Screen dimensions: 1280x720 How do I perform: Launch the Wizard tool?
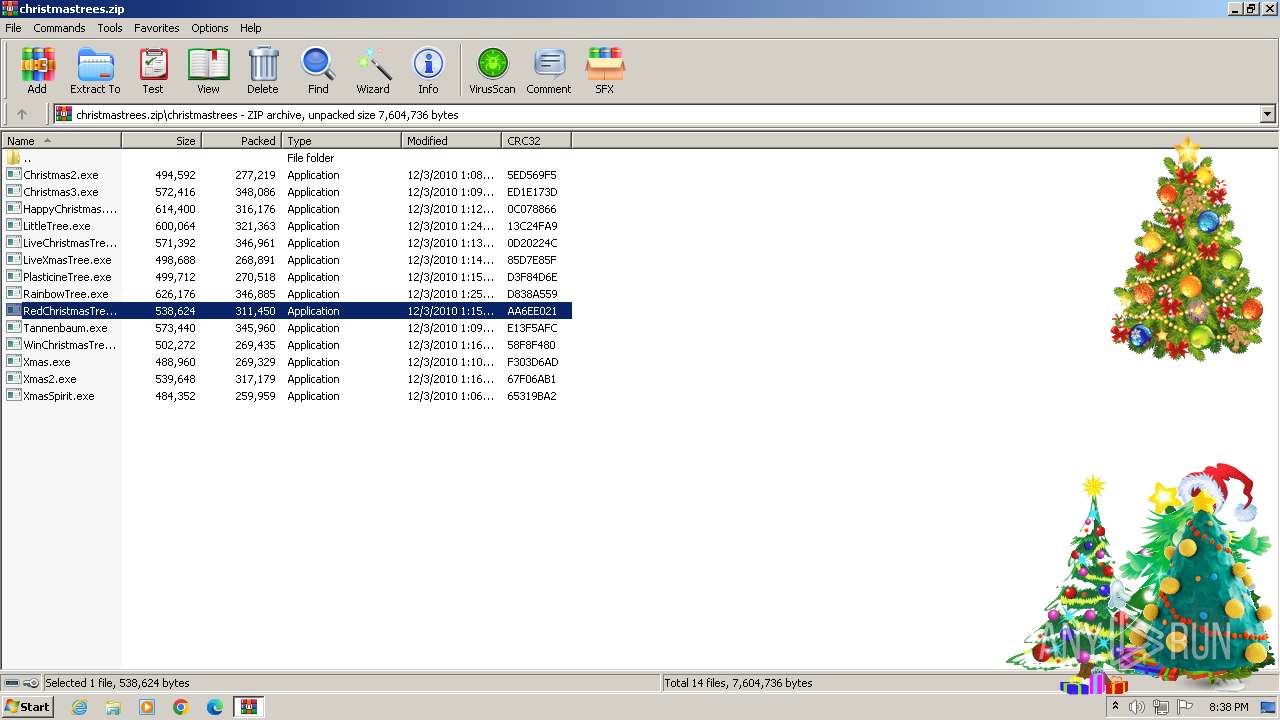(x=373, y=70)
